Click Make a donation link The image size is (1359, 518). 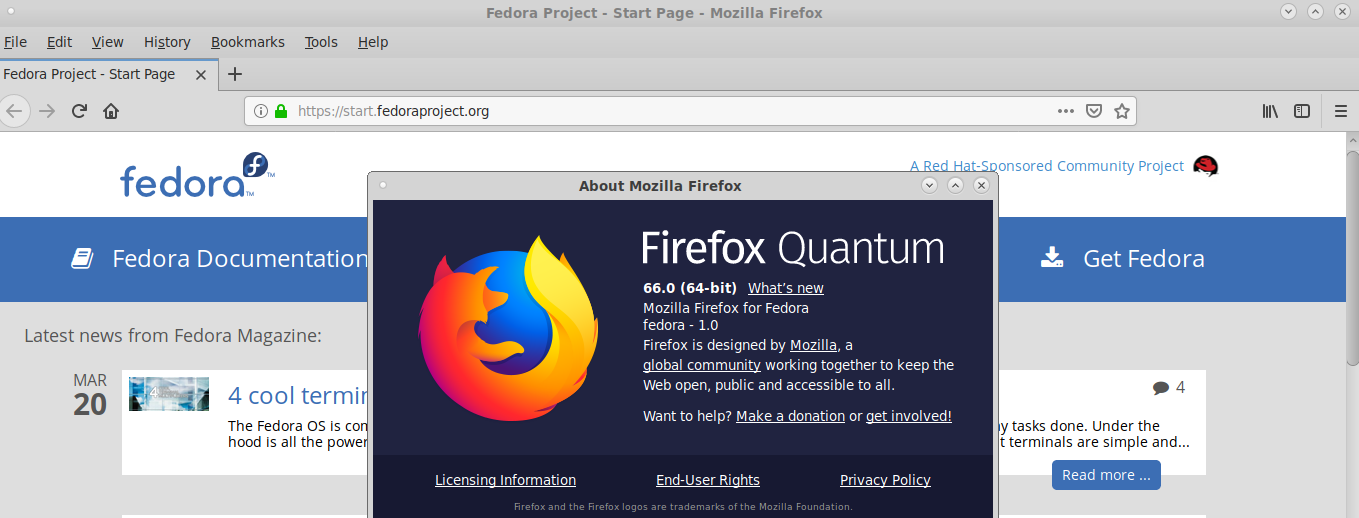coord(790,416)
